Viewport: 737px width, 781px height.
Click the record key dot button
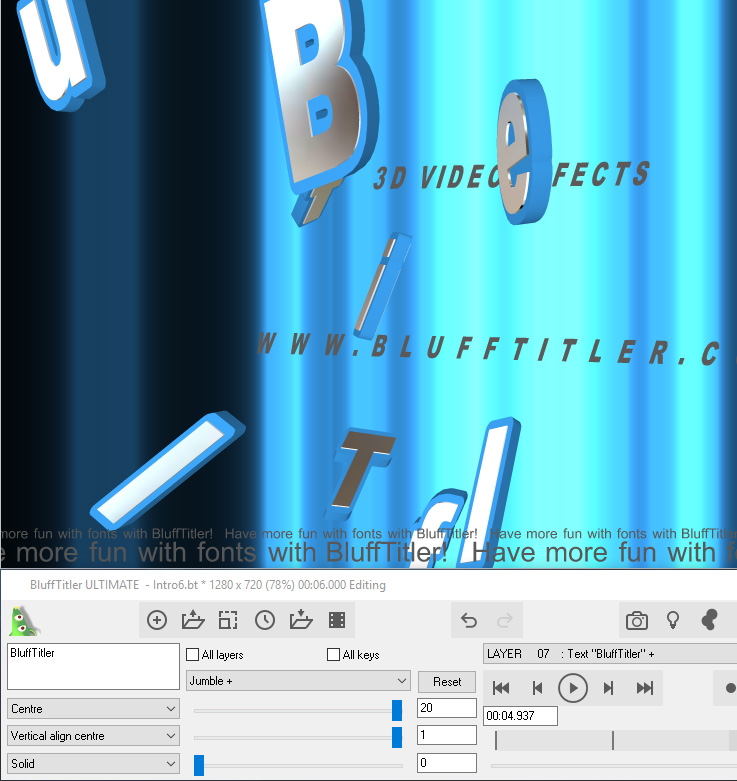[731, 688]
